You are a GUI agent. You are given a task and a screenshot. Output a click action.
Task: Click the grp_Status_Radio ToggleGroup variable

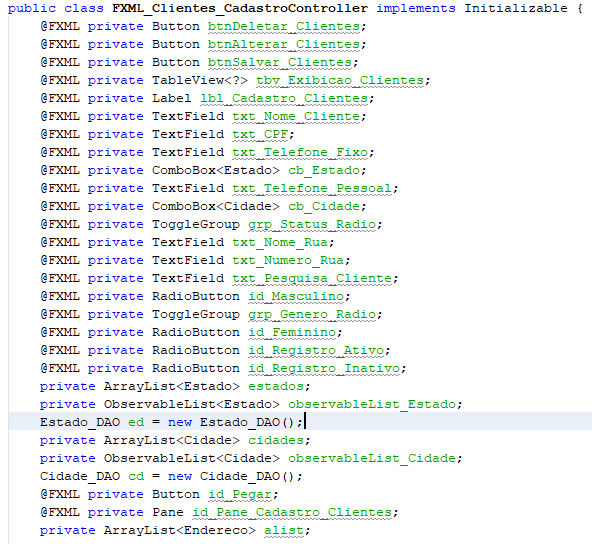(312, 224)
